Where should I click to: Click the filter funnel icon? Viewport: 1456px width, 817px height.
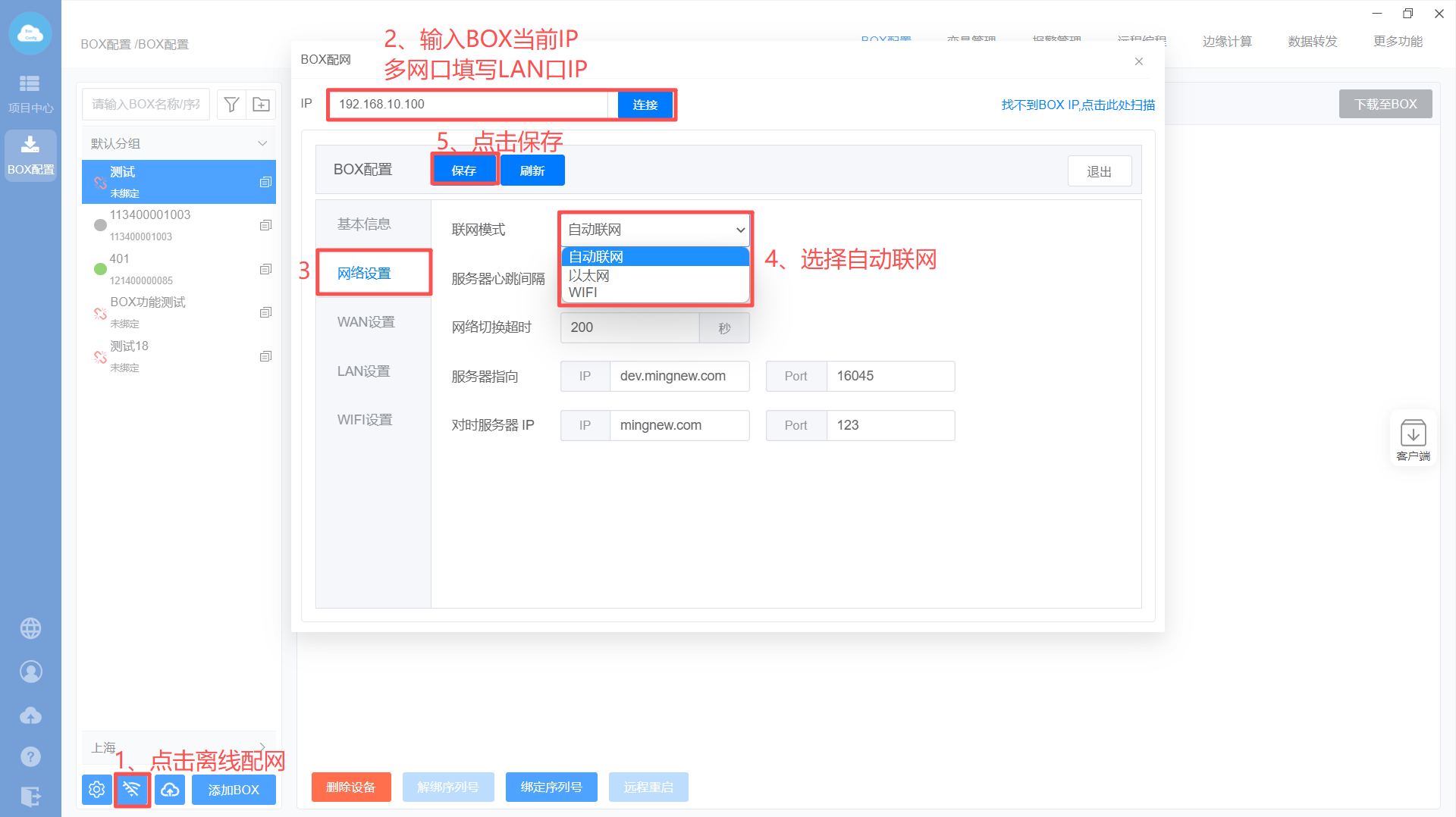tap(232, 105)
